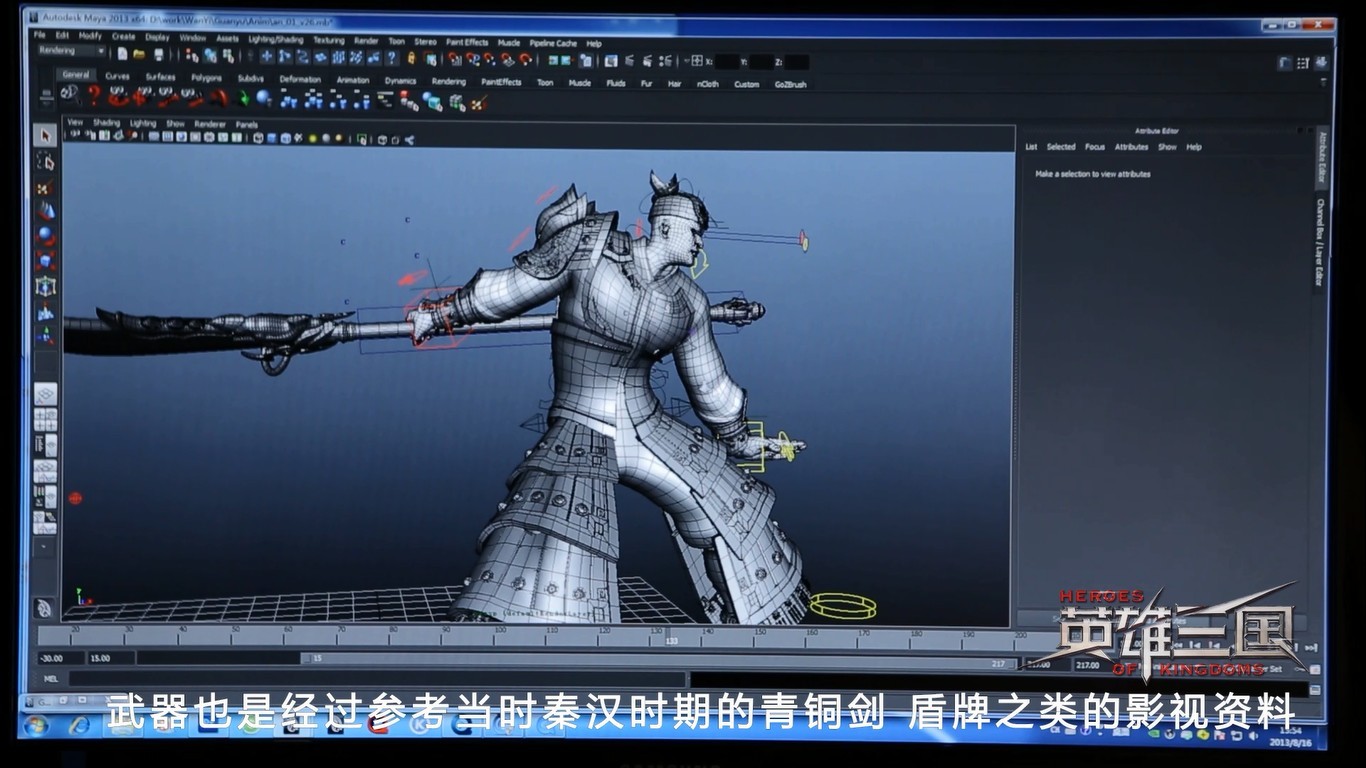Screen dimensions: 1366x768
Task: Choose the Move tool cone icon
Action: [x=45, y=211]
